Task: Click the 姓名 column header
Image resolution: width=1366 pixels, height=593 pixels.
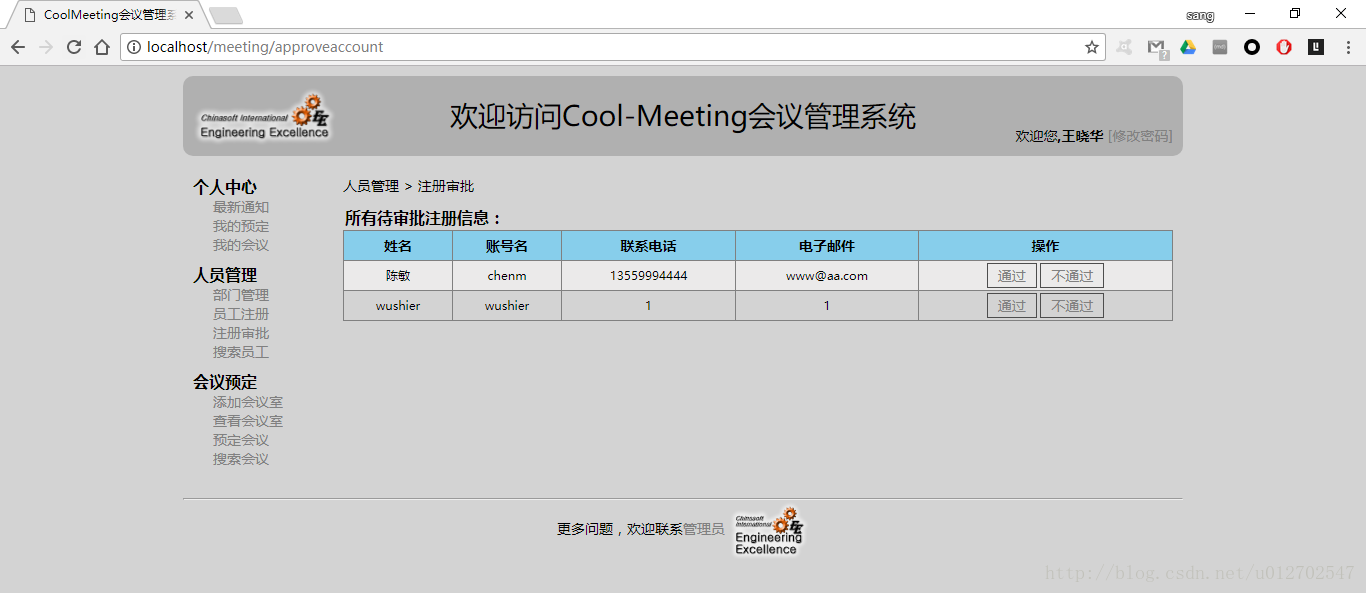Action: point(398,246)
